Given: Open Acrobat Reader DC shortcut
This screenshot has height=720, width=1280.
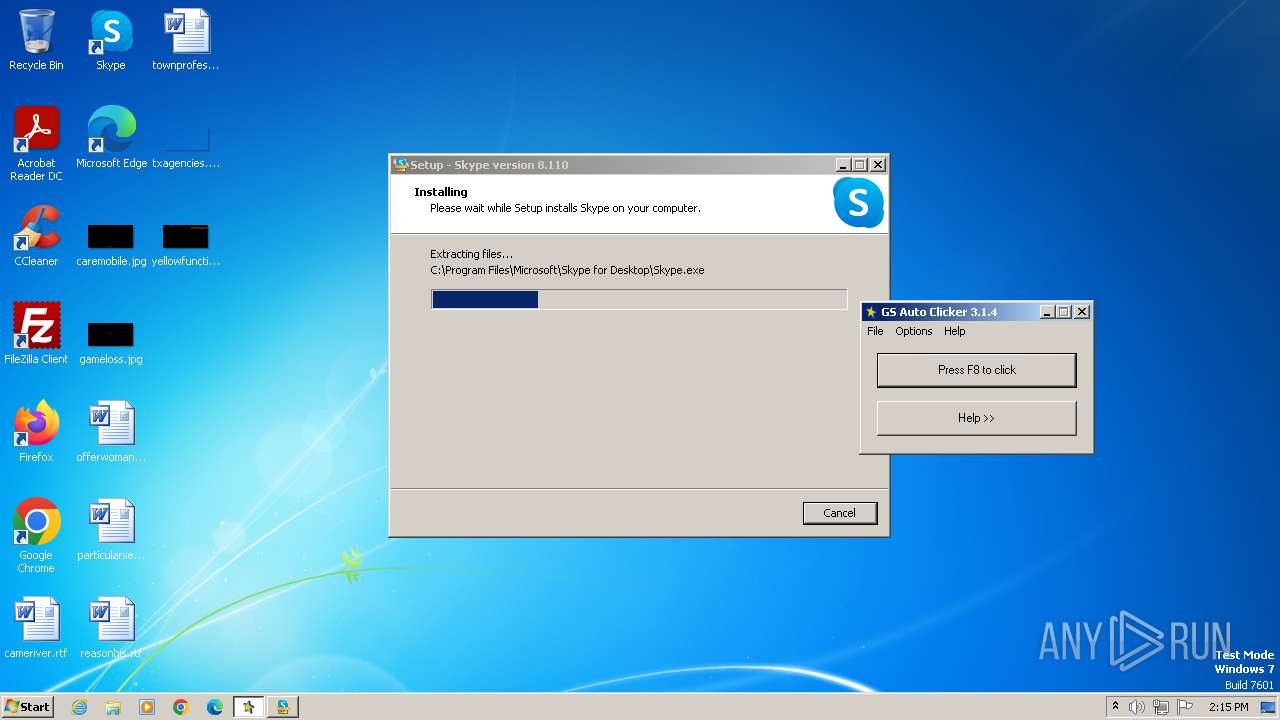Looking at the screenshot, I should [x=36, y=143].
